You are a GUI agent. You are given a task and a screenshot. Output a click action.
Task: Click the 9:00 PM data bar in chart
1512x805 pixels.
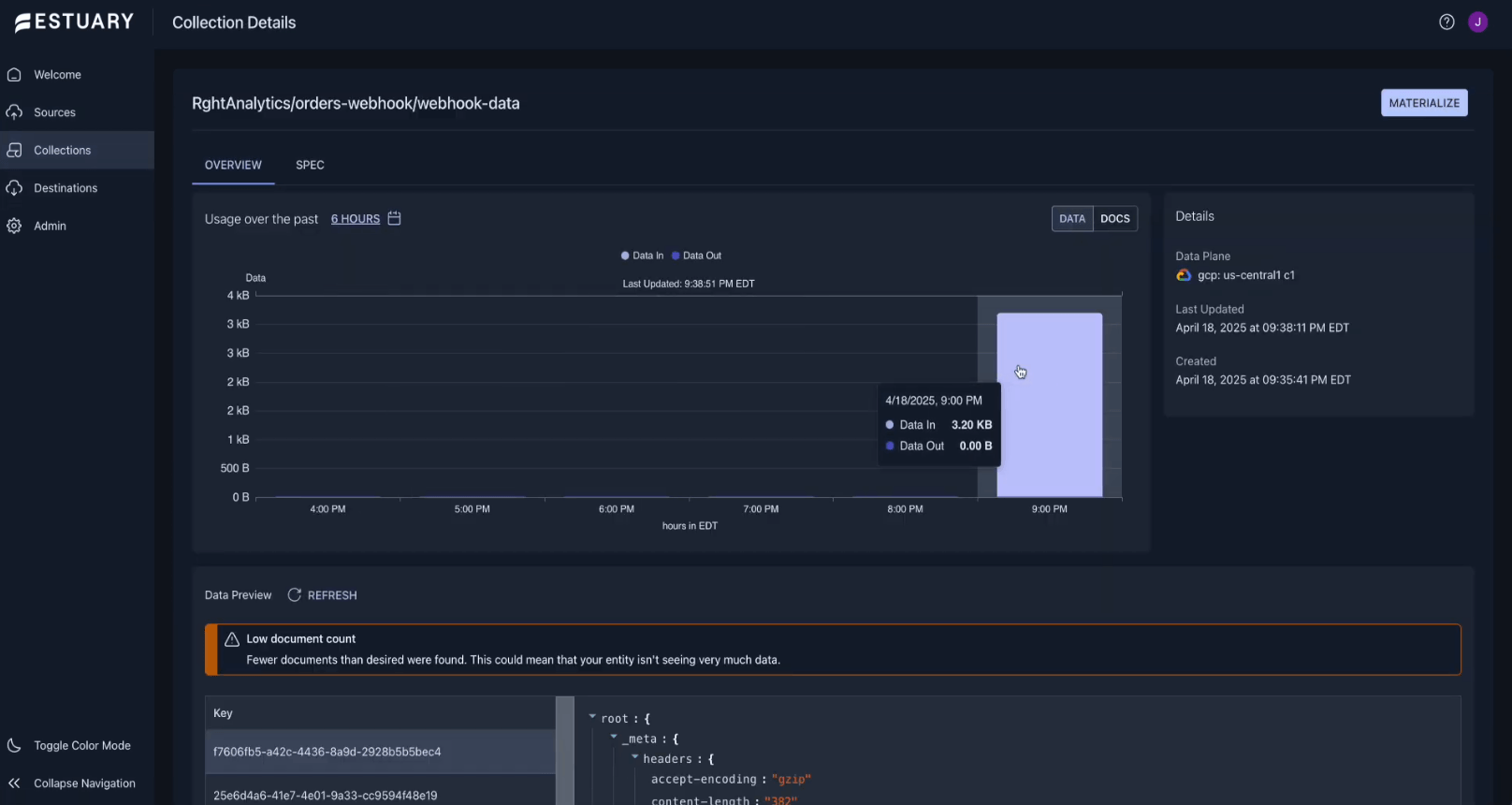click(1050, 405)
